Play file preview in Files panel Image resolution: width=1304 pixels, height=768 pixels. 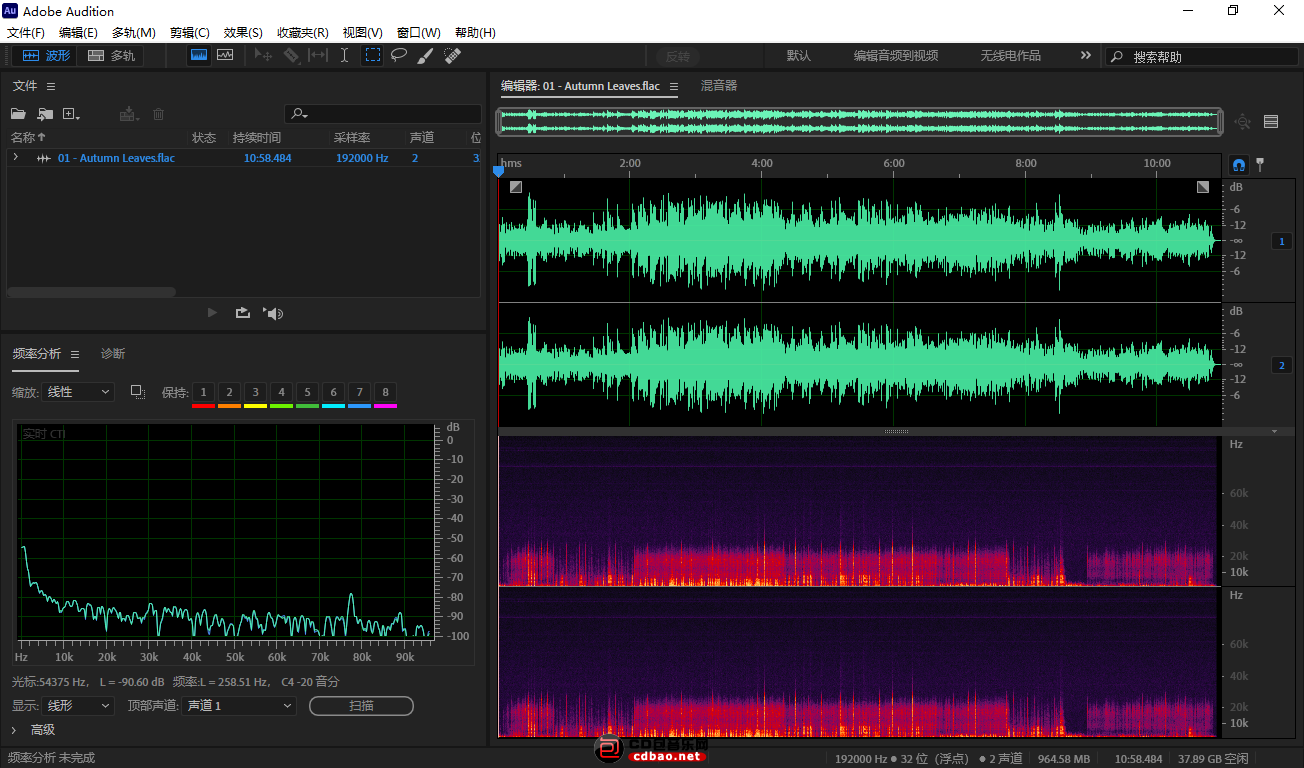tap(212, 313)
